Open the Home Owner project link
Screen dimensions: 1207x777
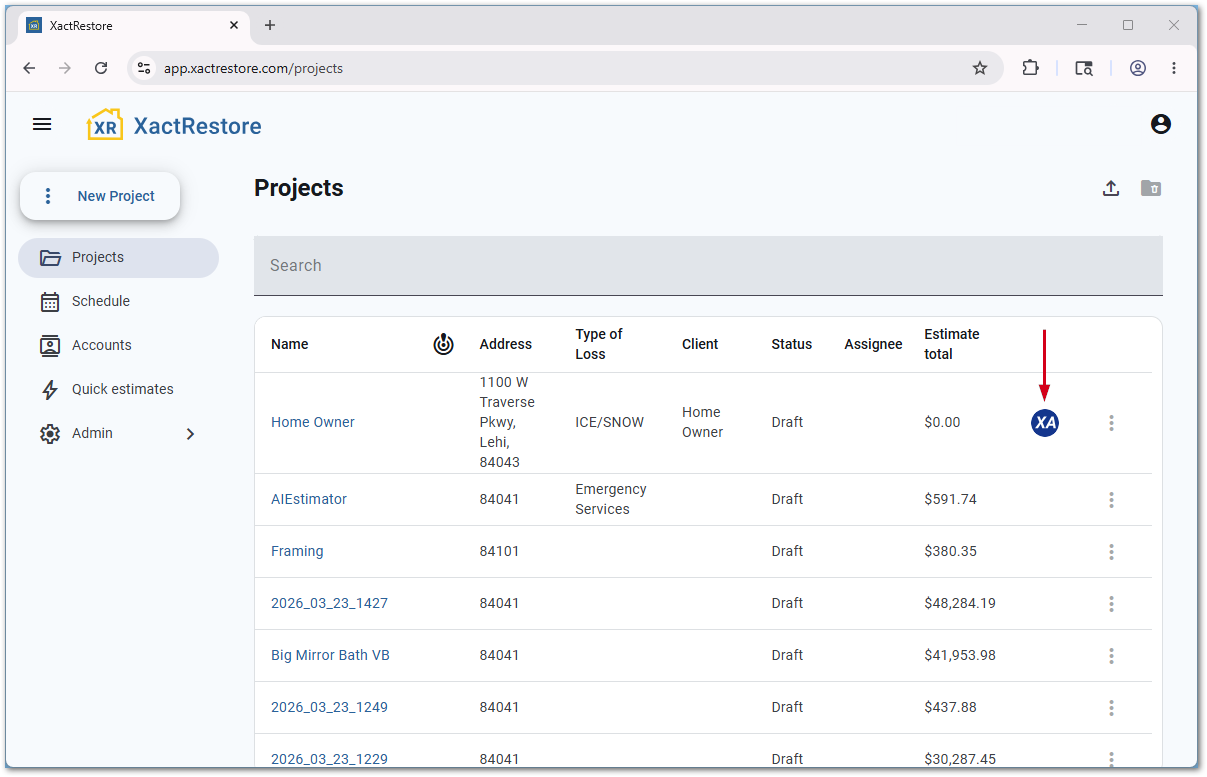(312, 422)
